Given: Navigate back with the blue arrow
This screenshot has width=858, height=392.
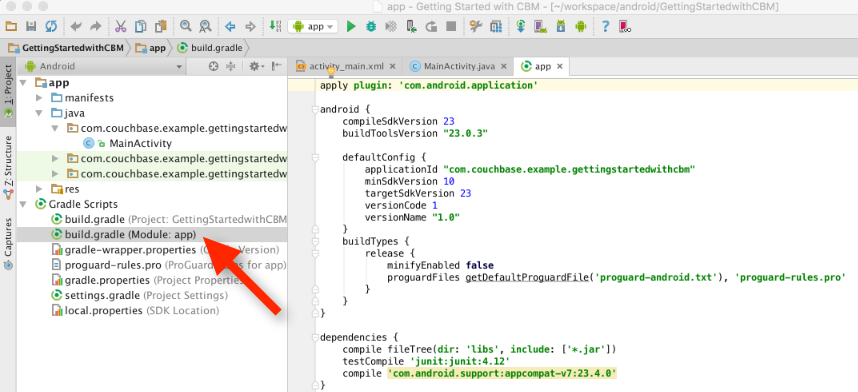Looking at the screenshot, I should [230, 26].
